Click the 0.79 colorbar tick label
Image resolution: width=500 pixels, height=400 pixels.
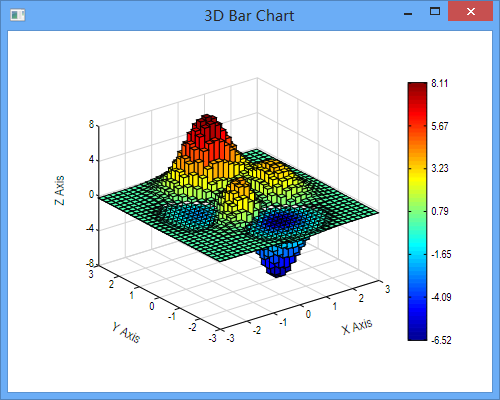(x=440, y=211)
